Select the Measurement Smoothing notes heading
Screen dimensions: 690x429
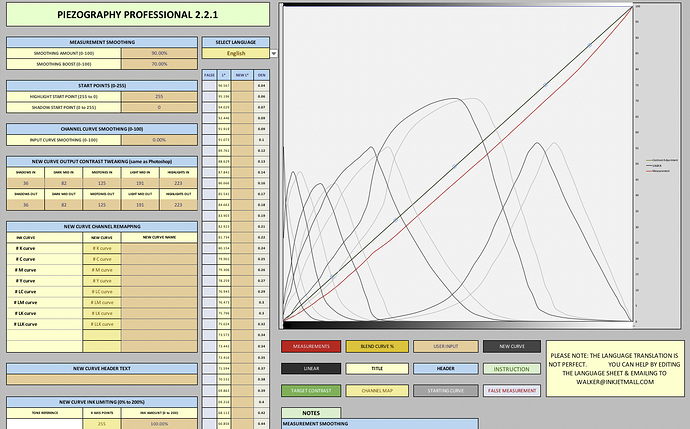coord(380,424)
